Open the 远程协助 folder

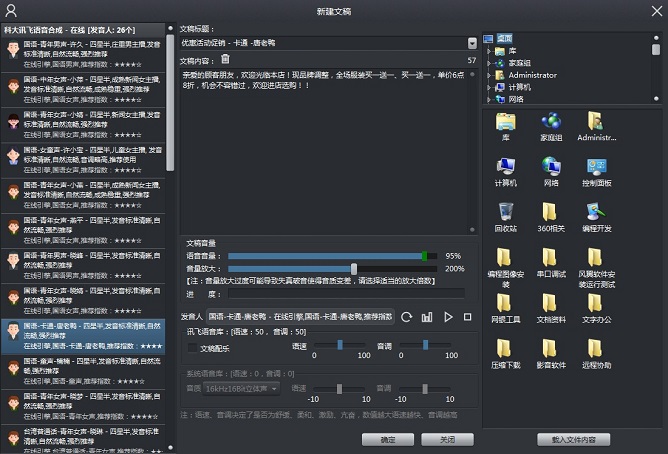click(596, 354)
